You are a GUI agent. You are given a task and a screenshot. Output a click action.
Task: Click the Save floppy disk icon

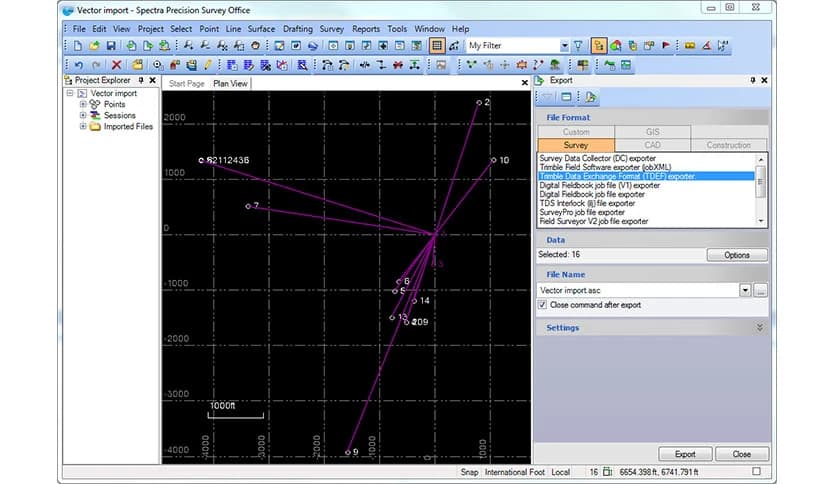111,46
